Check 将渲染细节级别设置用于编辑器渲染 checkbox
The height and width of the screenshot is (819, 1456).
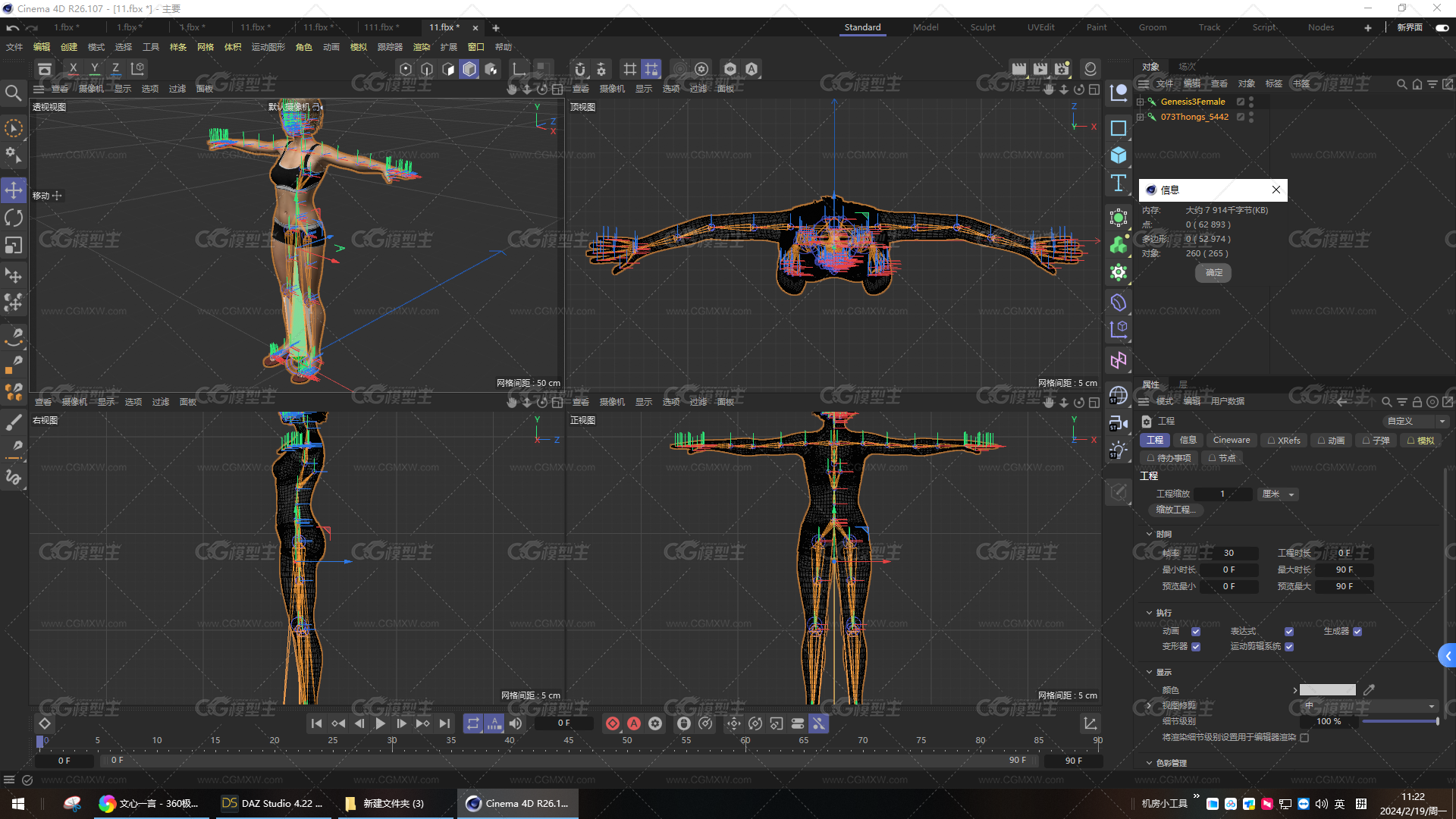pyautogui.click(x=1304, y=738)
